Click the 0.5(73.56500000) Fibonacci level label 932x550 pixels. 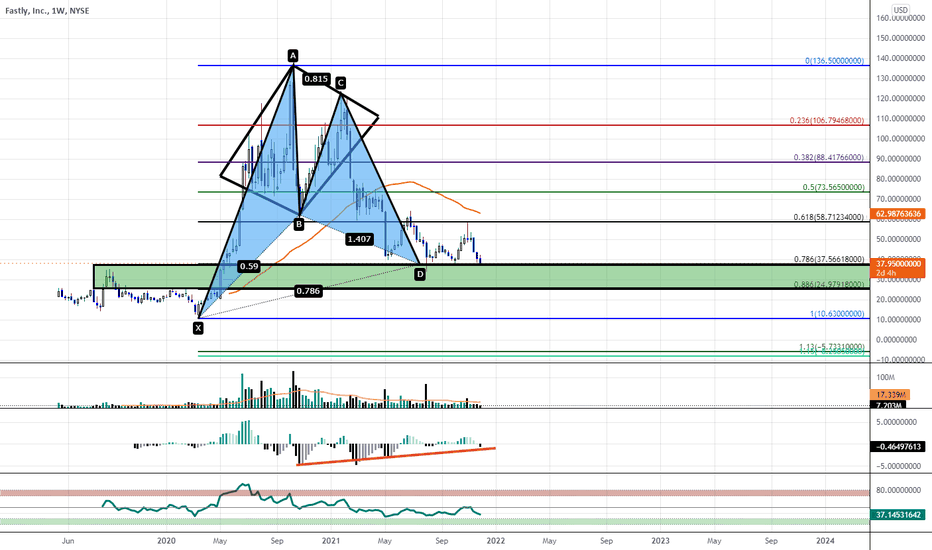pos(833,187)
